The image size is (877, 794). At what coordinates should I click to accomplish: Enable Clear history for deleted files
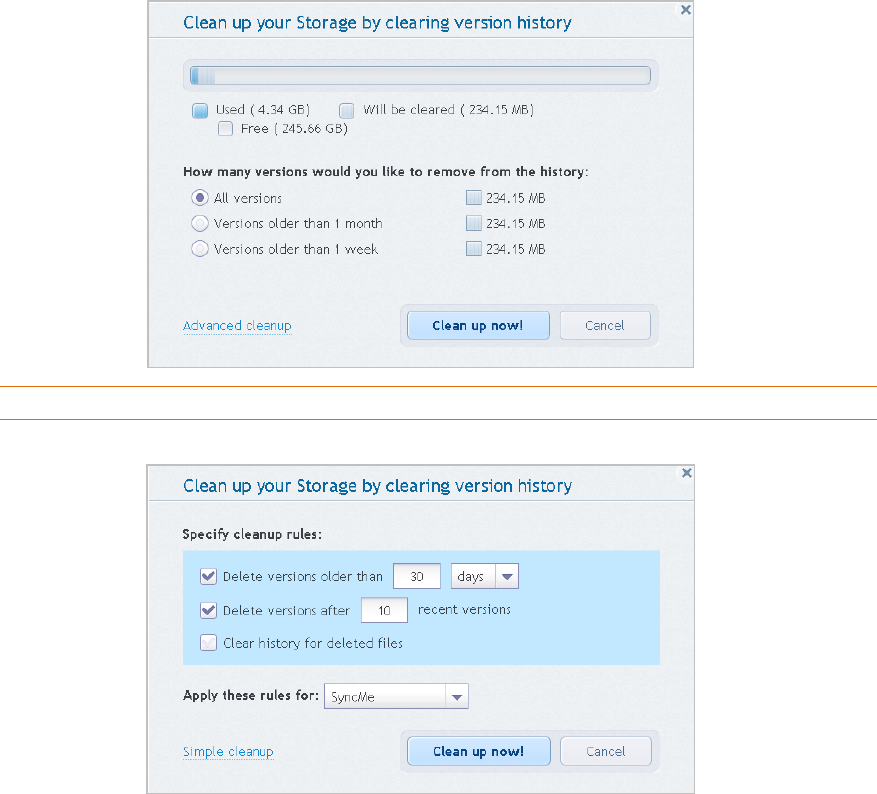pyautogui.click(x=208, y=643)
